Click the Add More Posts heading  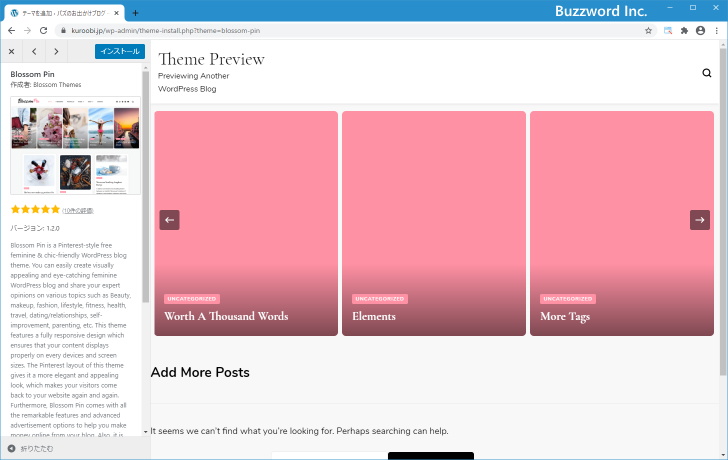[200, 372]
